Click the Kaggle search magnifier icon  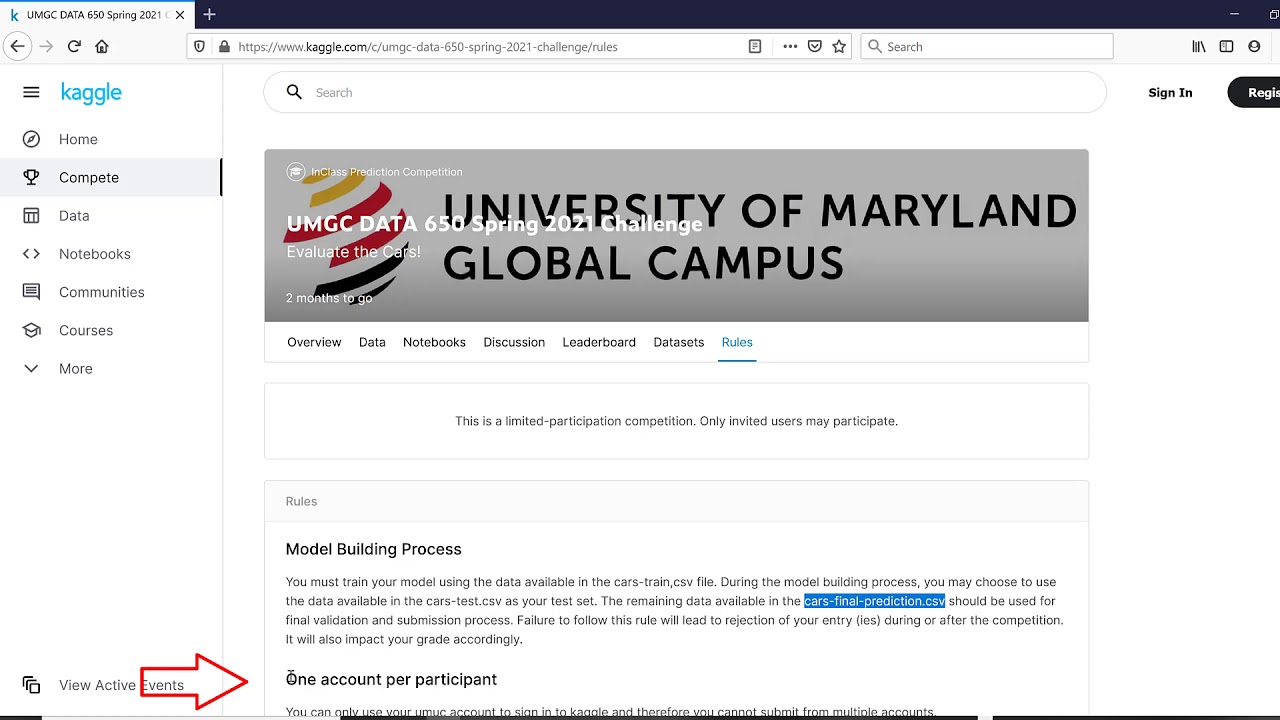point(294,92)
